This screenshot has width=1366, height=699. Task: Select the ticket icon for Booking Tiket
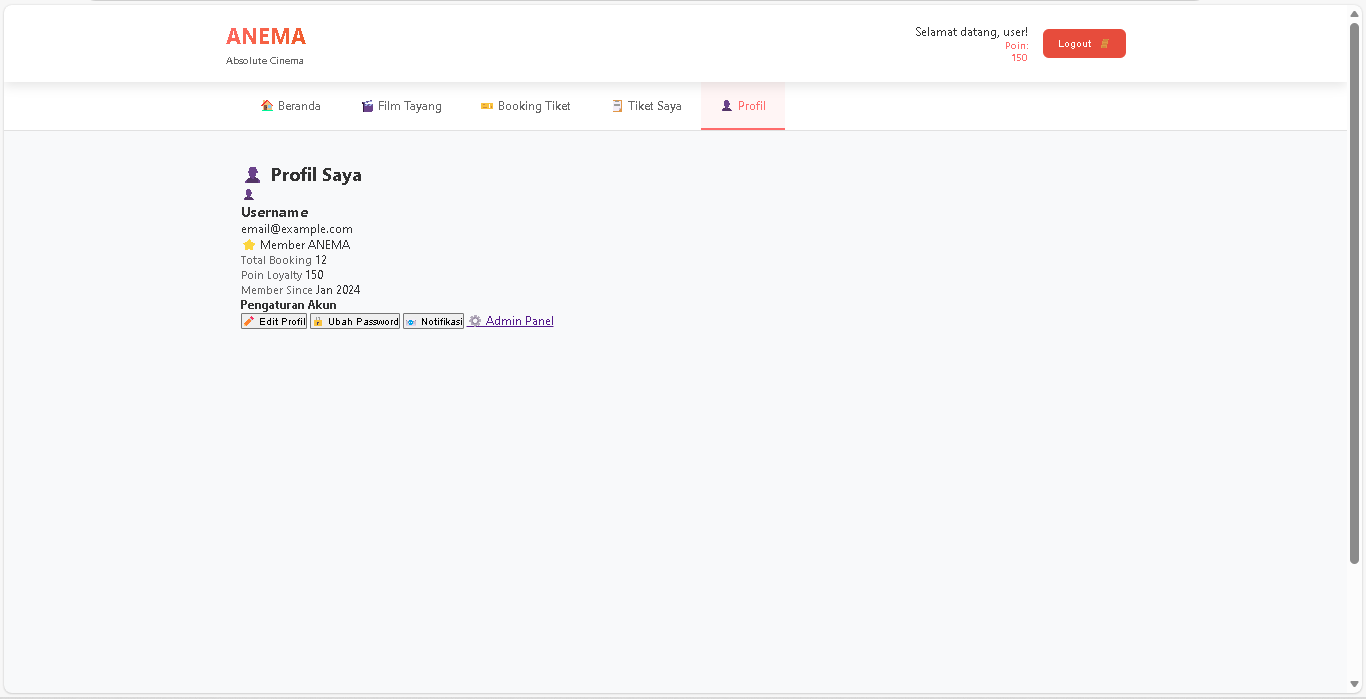487,106
